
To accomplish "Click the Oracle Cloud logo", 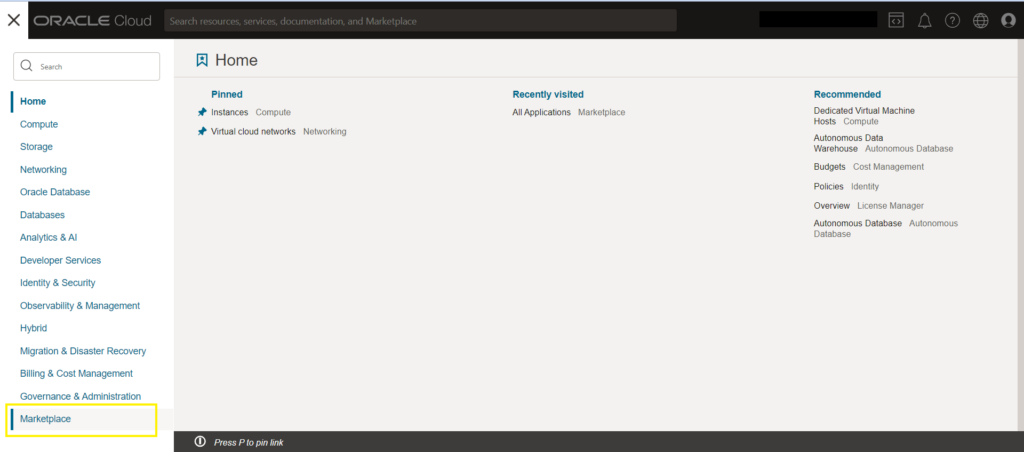I will point(93,21).
